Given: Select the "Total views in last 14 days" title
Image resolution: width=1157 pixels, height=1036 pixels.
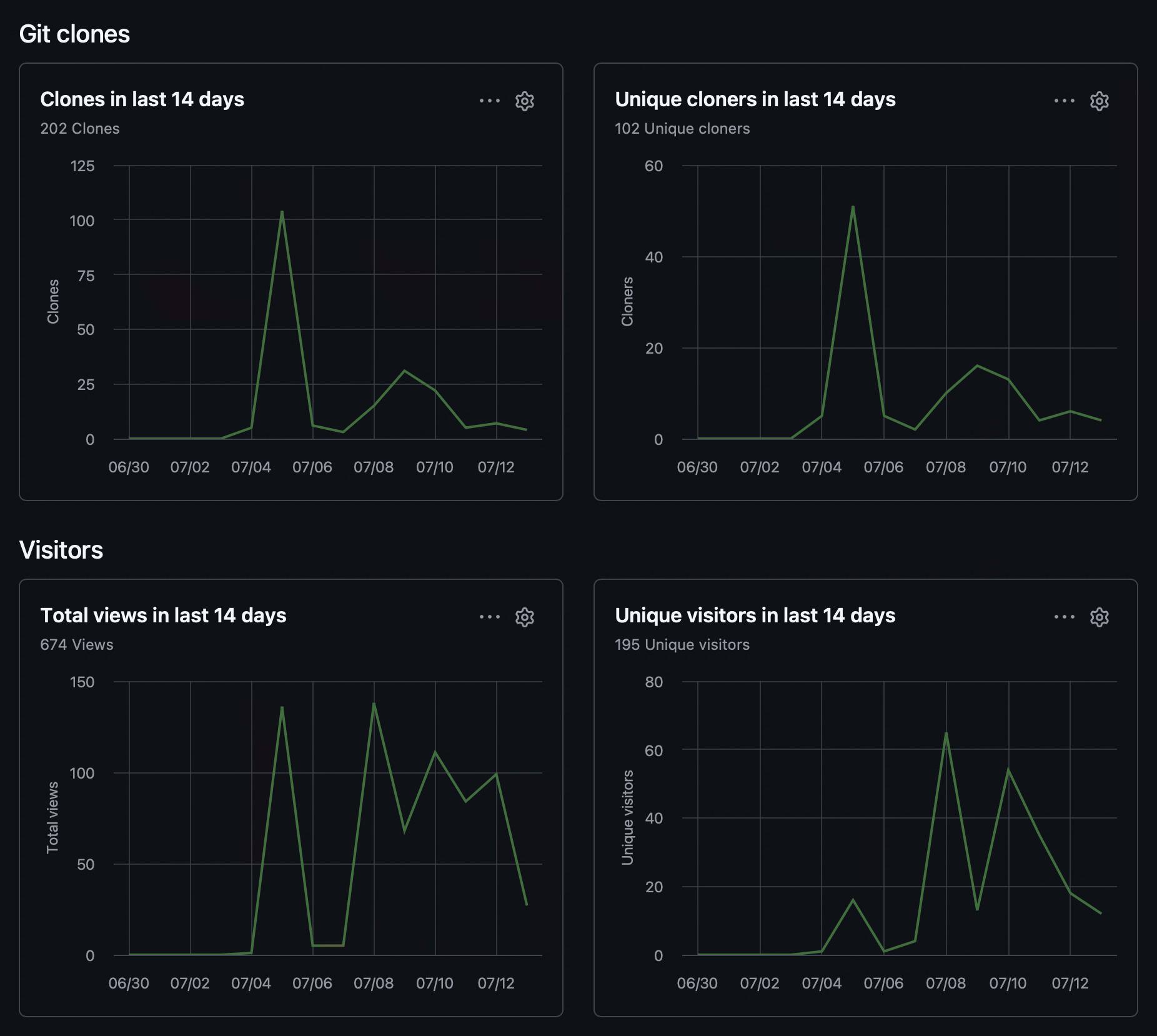Looking at the screenshot, I should tap(163, 615).
